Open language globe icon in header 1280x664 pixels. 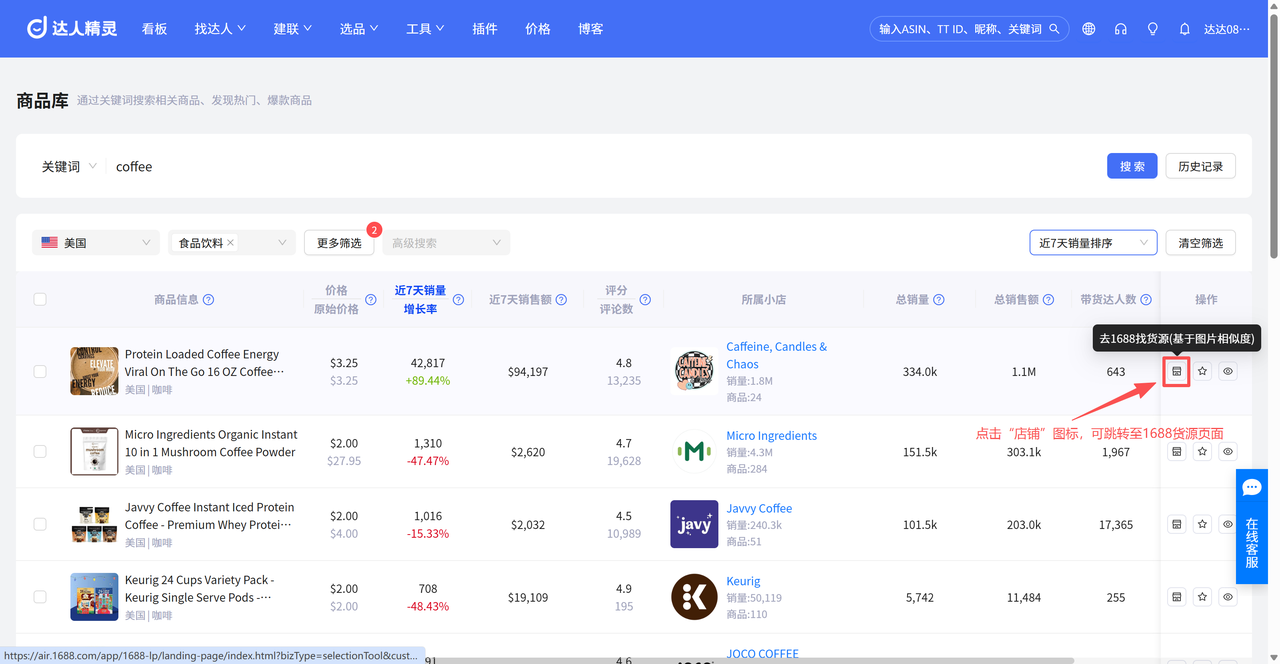click(1089, 29)
